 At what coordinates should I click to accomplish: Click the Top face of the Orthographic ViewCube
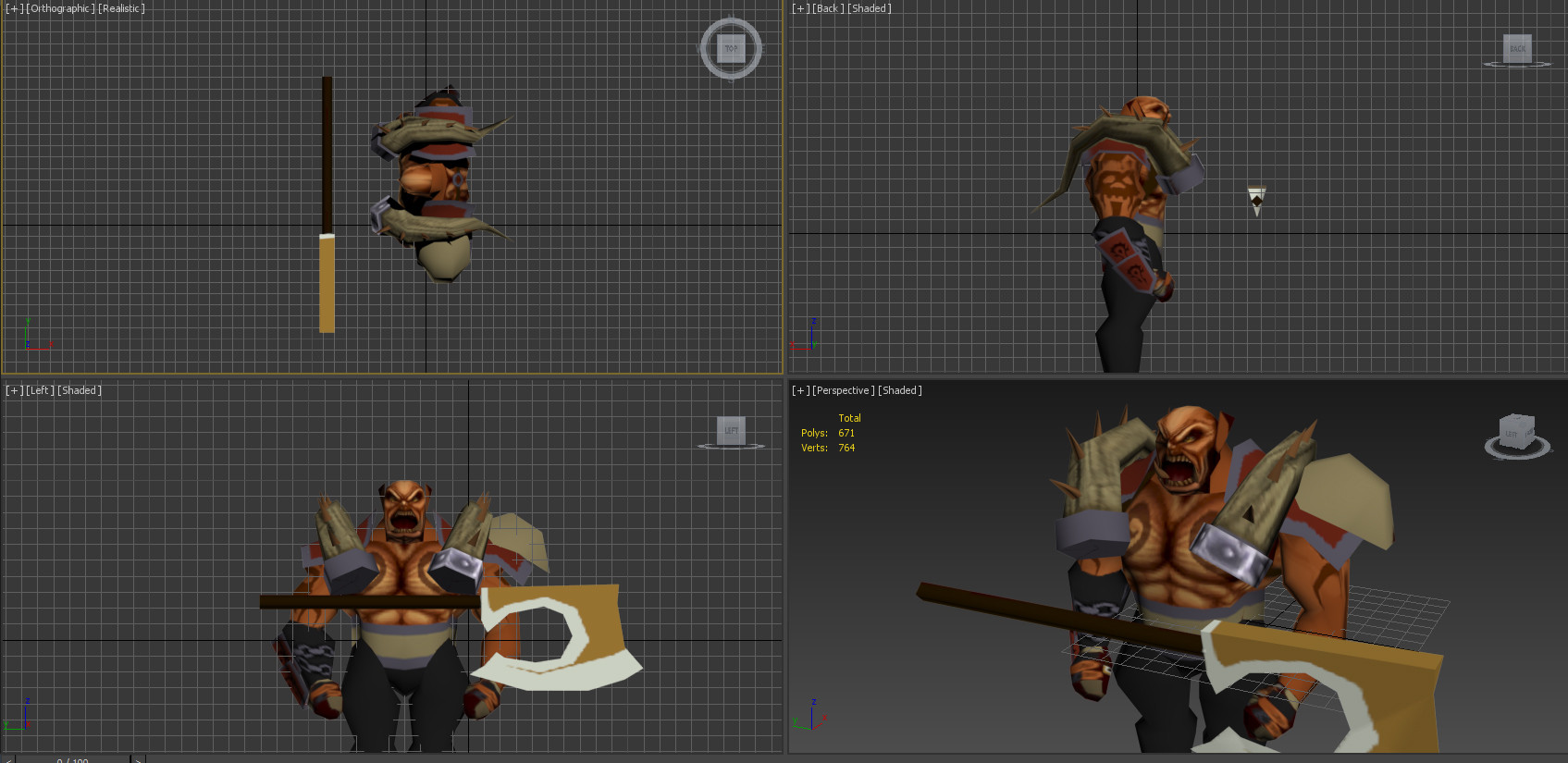pos(731,48)
